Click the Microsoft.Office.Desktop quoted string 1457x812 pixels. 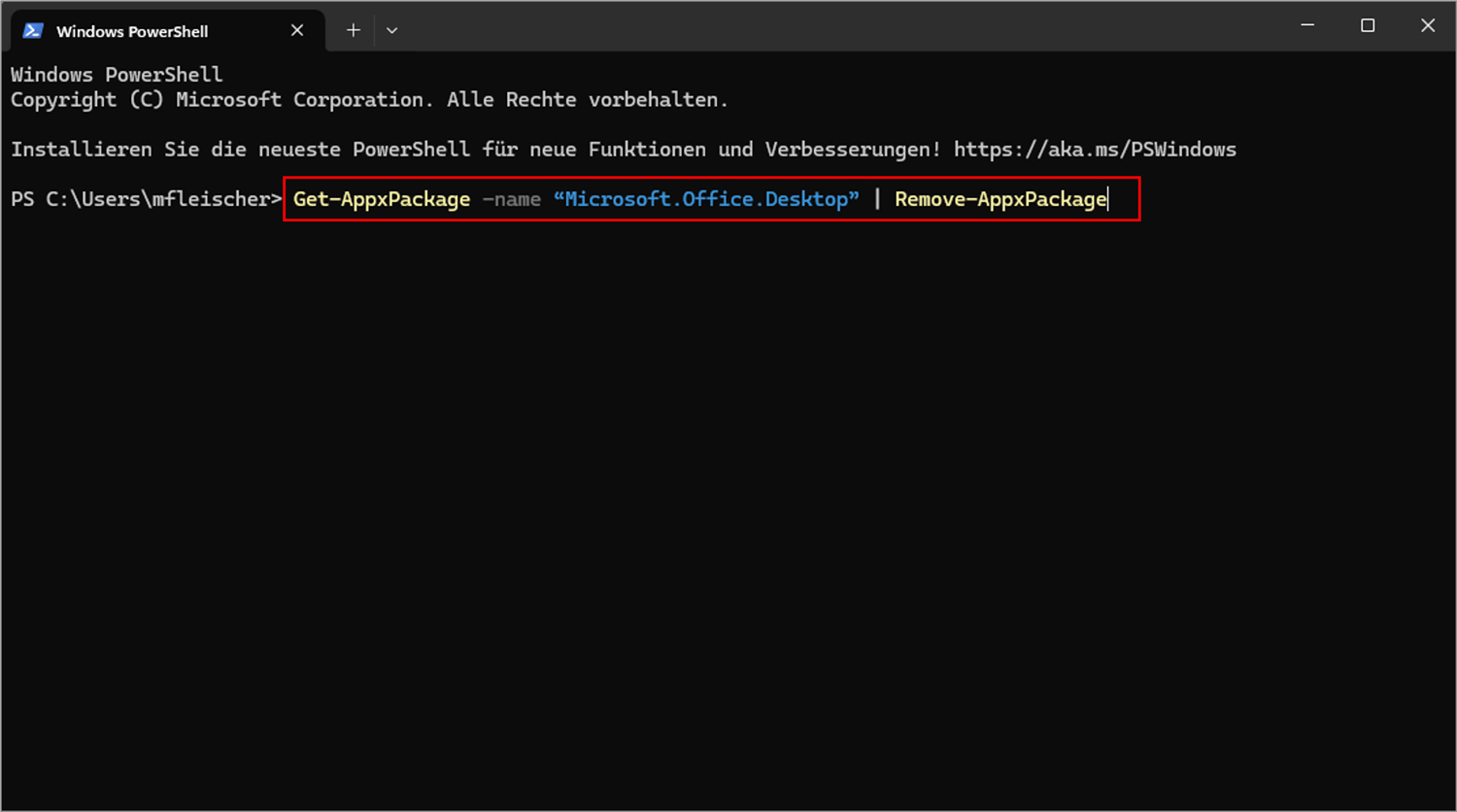pyautogui.click(x=707, y=198)
